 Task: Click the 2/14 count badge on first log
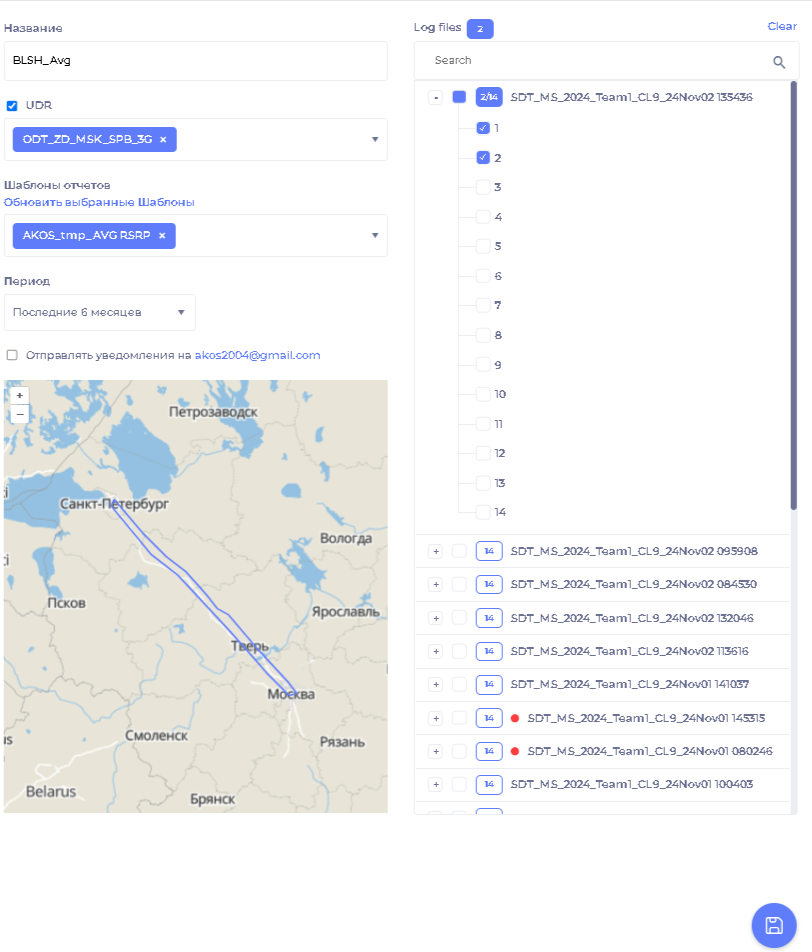tap(488, 97)
